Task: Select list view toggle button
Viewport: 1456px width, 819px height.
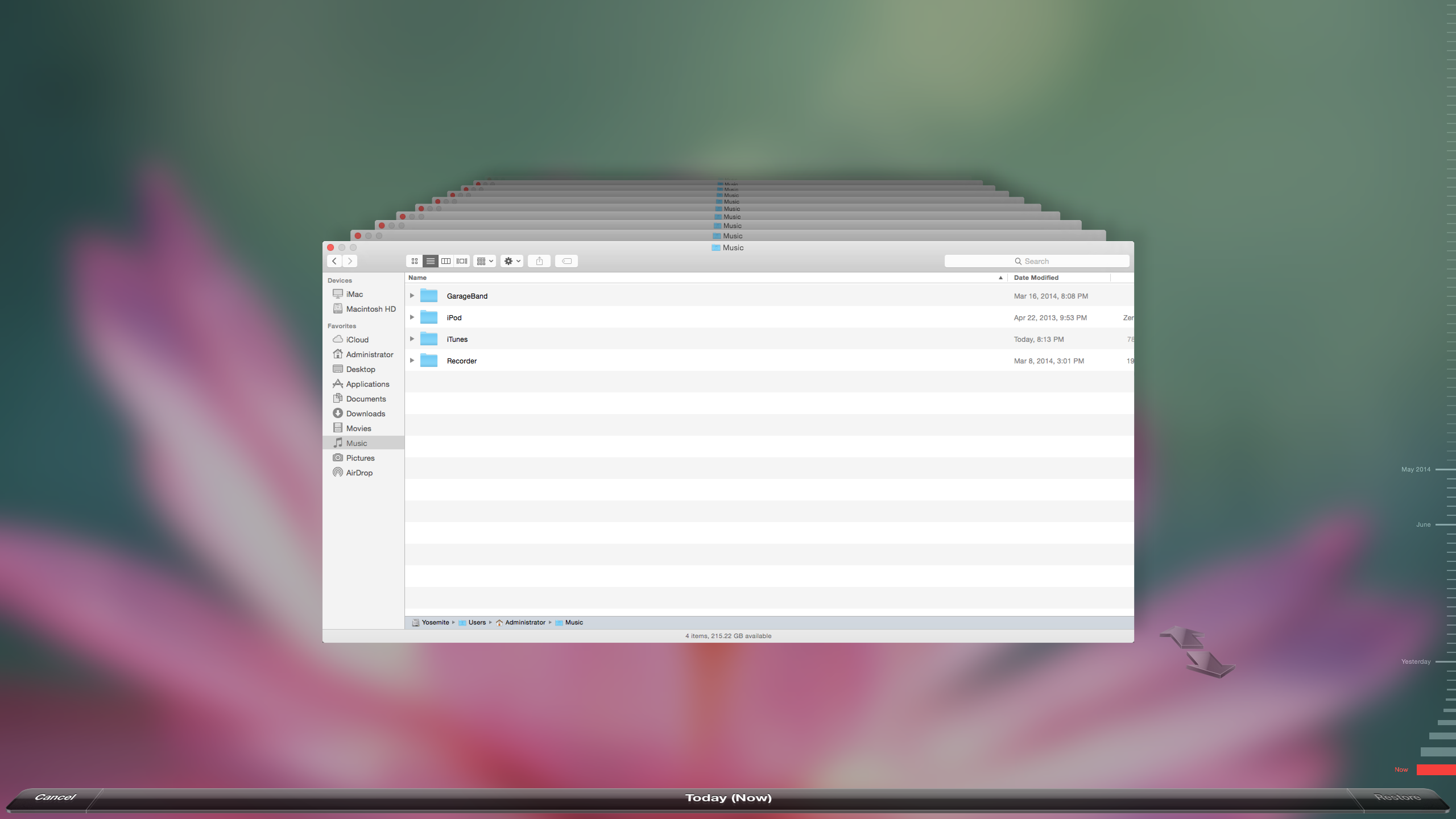Action: pos(431,261)
